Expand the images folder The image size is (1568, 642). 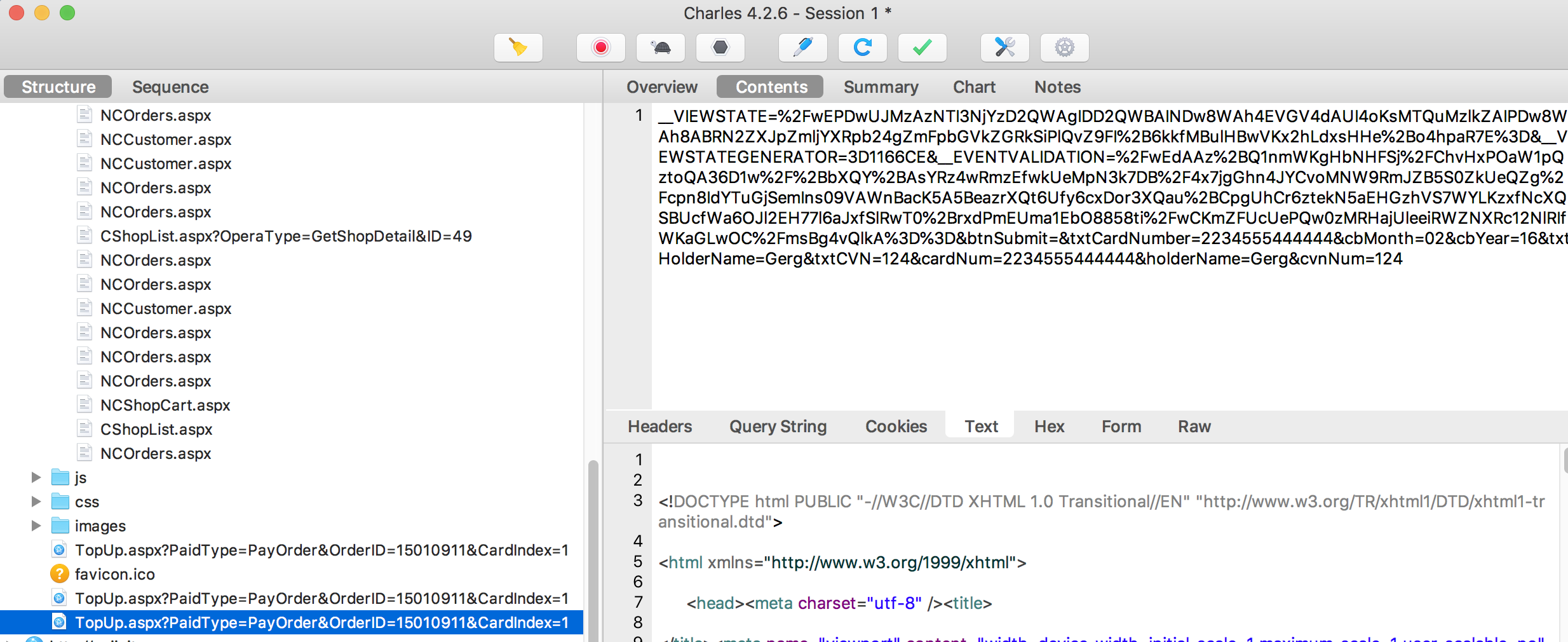(x=36, y=526)
